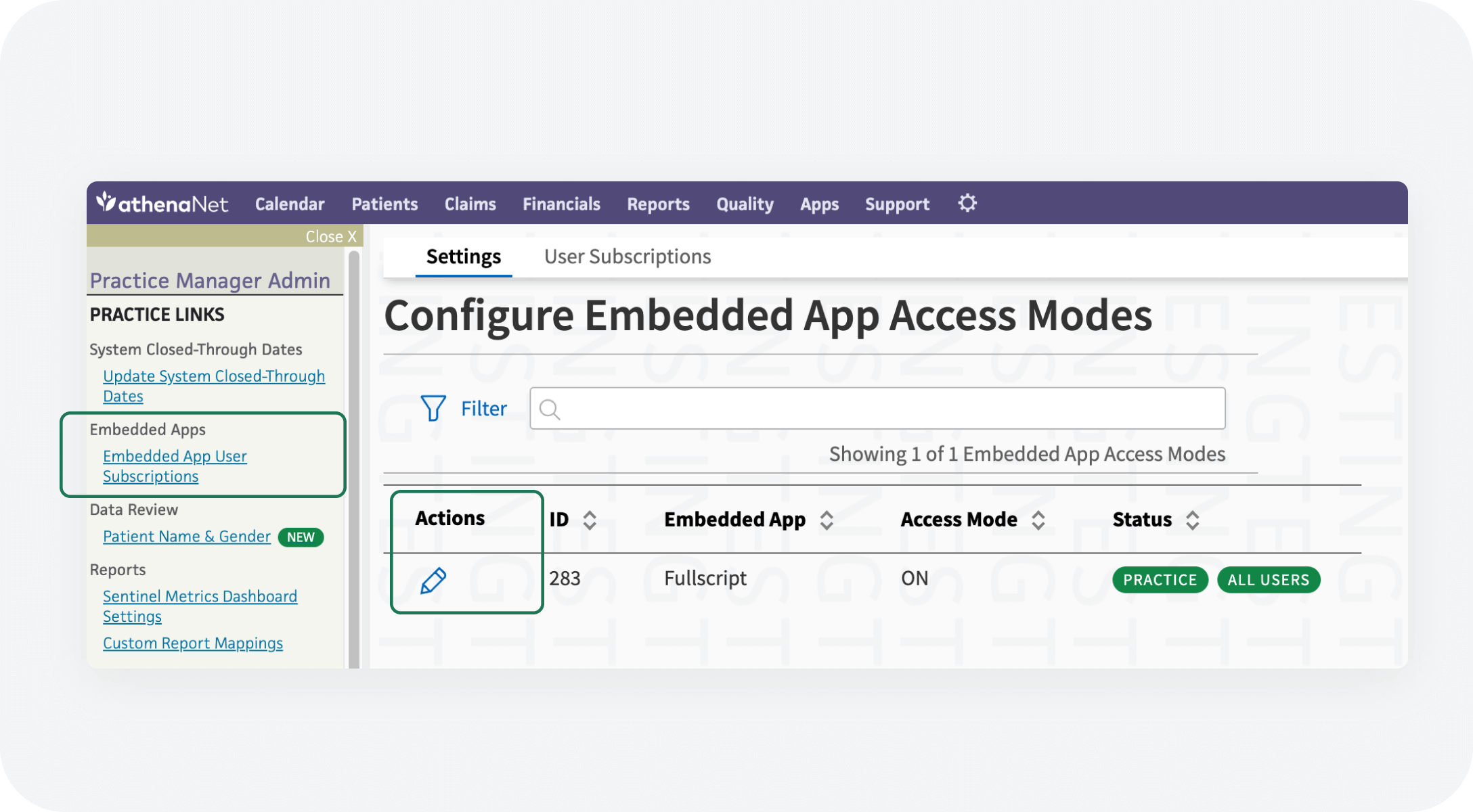
Task: Click the Patient Name & Gender link
Action: point(187,535)
